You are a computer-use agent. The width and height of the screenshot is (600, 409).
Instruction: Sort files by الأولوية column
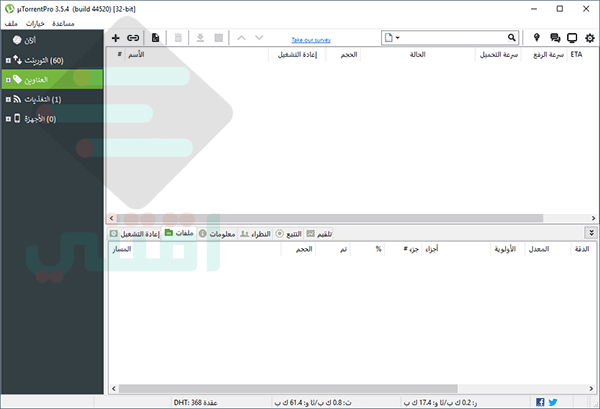pyautogui.click(x=507, y=249)
